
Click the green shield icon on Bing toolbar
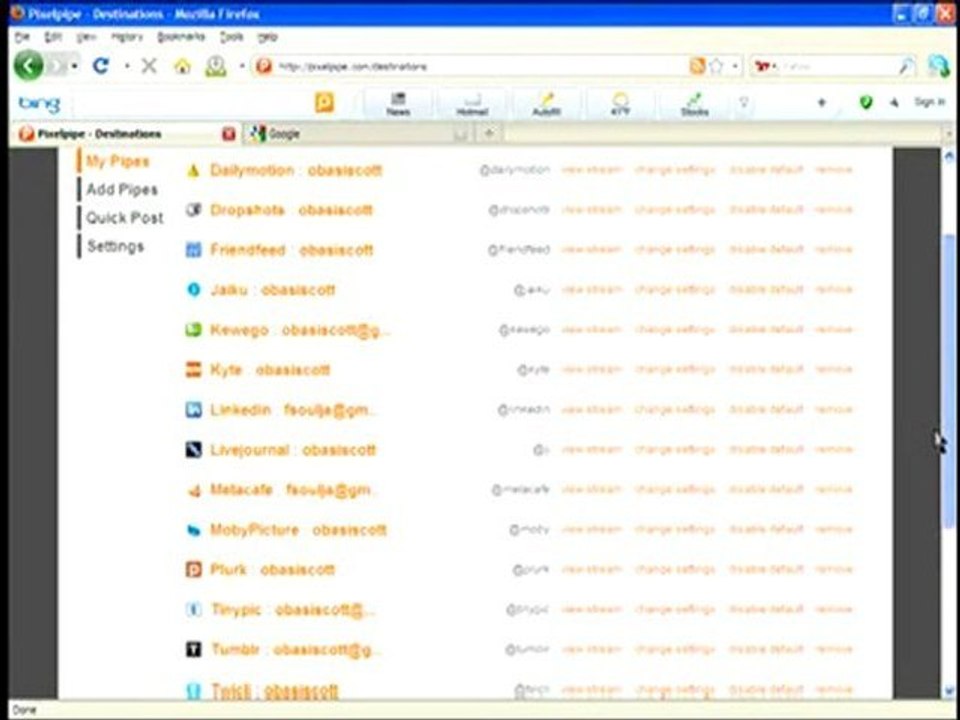(866, 102)
